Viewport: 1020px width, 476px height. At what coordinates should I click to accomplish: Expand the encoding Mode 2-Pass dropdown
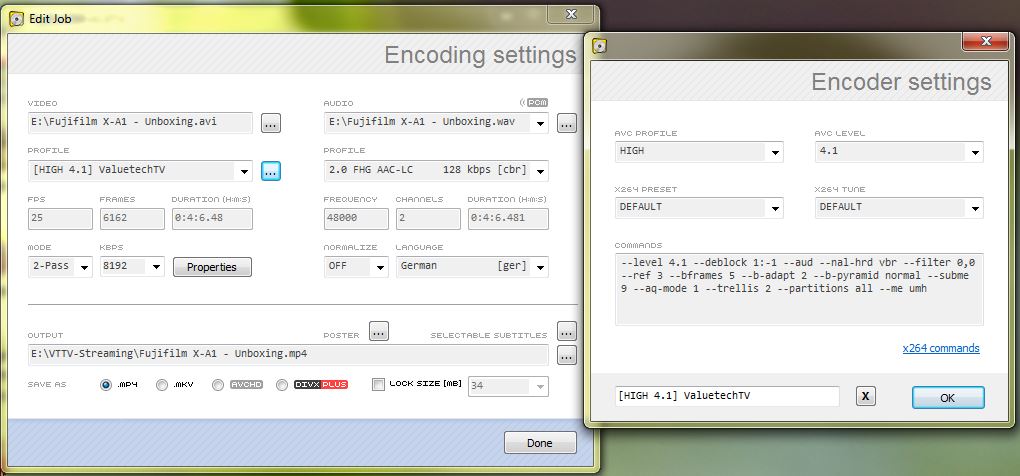(x=83, y=267)
